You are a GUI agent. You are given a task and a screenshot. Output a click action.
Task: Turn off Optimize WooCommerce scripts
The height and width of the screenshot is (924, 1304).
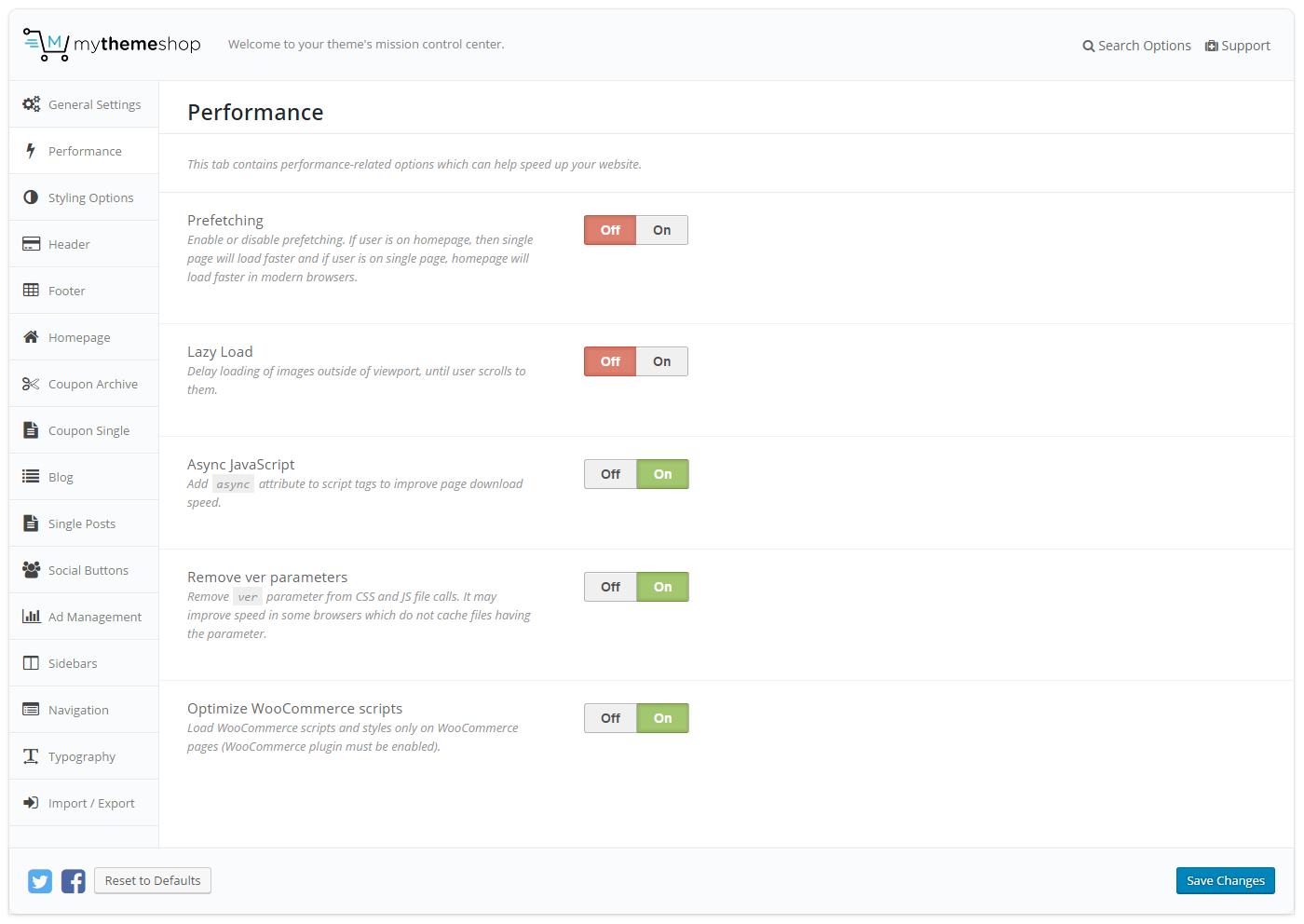point(610,718)
